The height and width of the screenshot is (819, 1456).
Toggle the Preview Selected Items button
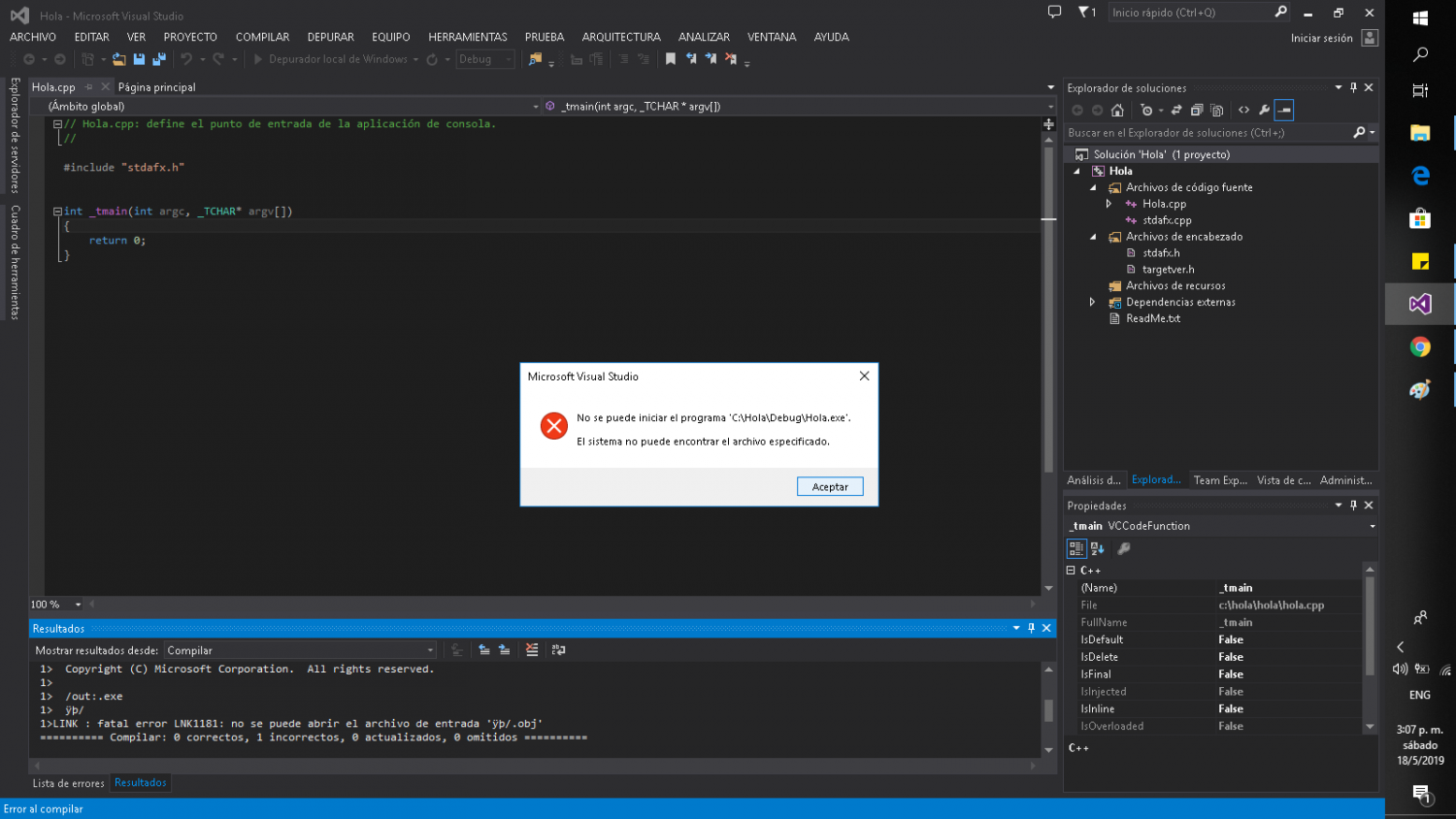coord(1284,111)
